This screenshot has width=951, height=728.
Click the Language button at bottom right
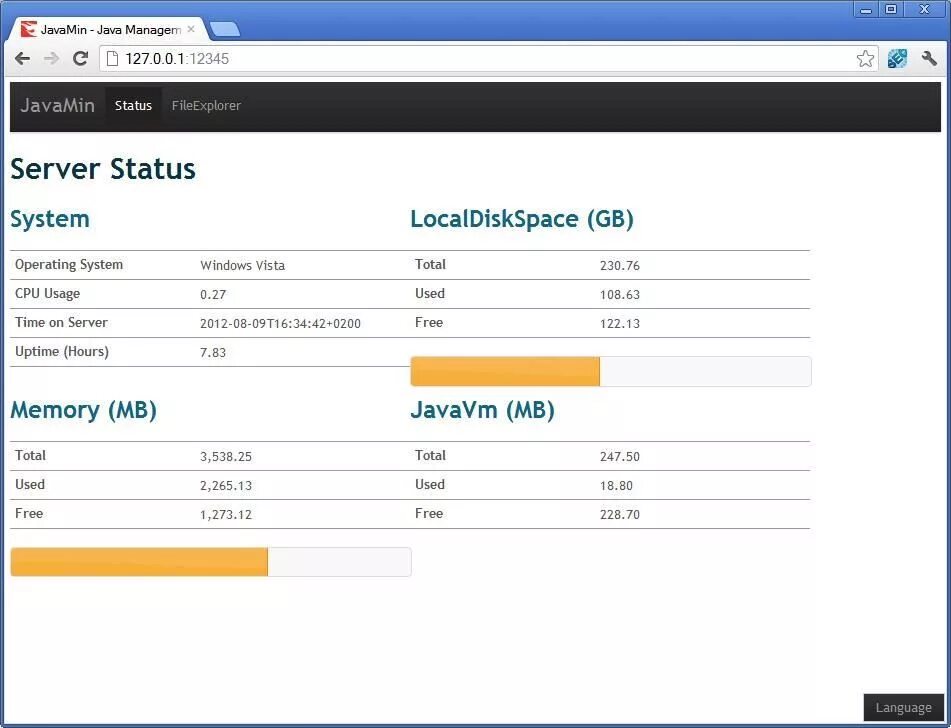coord(904,708)
